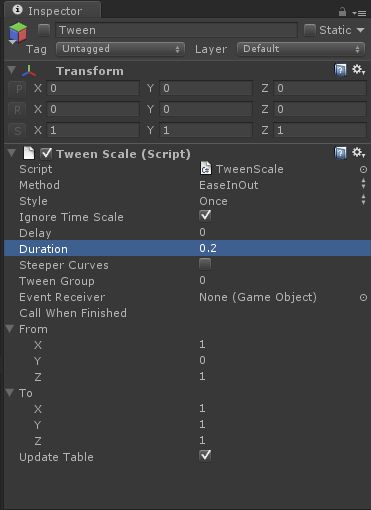Click Script field object picker circle

(363, 169)
